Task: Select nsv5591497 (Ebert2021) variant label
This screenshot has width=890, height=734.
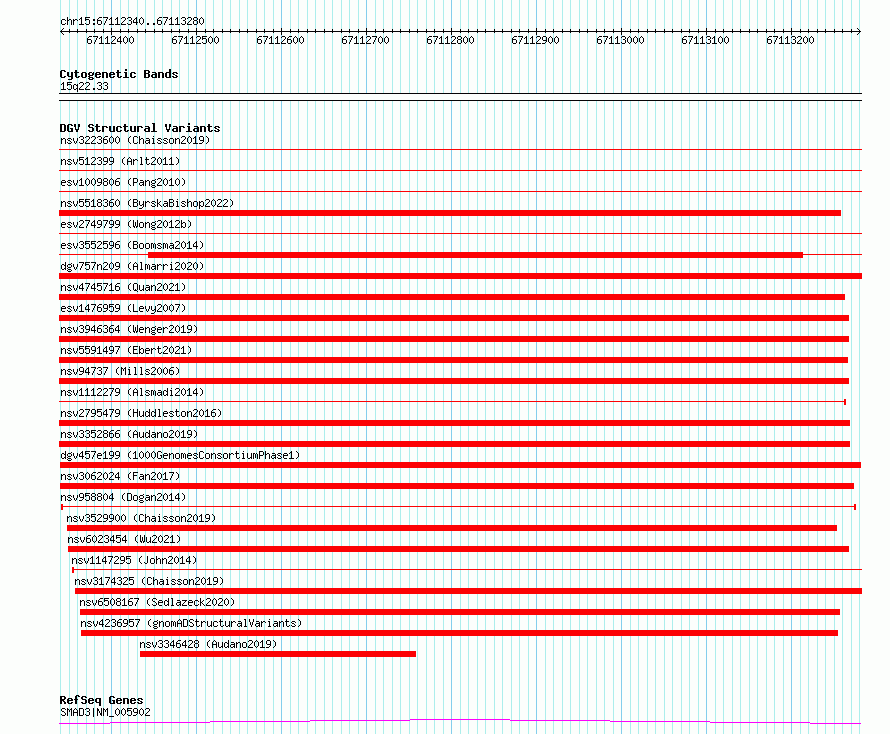Action: point(126,350)
